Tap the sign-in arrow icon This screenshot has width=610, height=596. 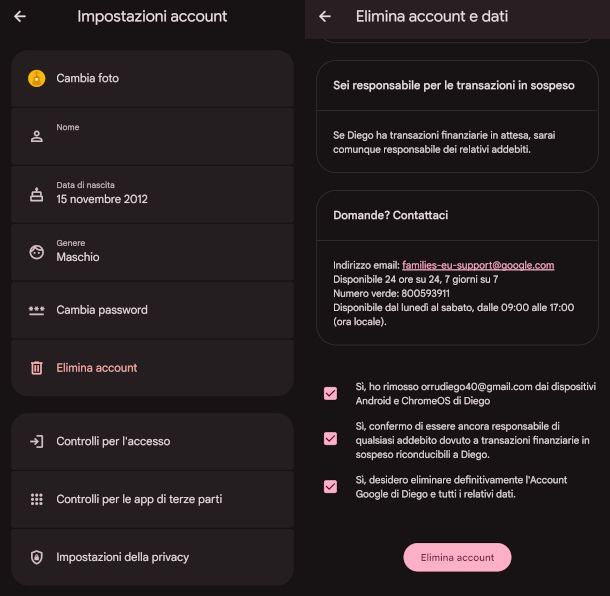click(x=37, y=441)
